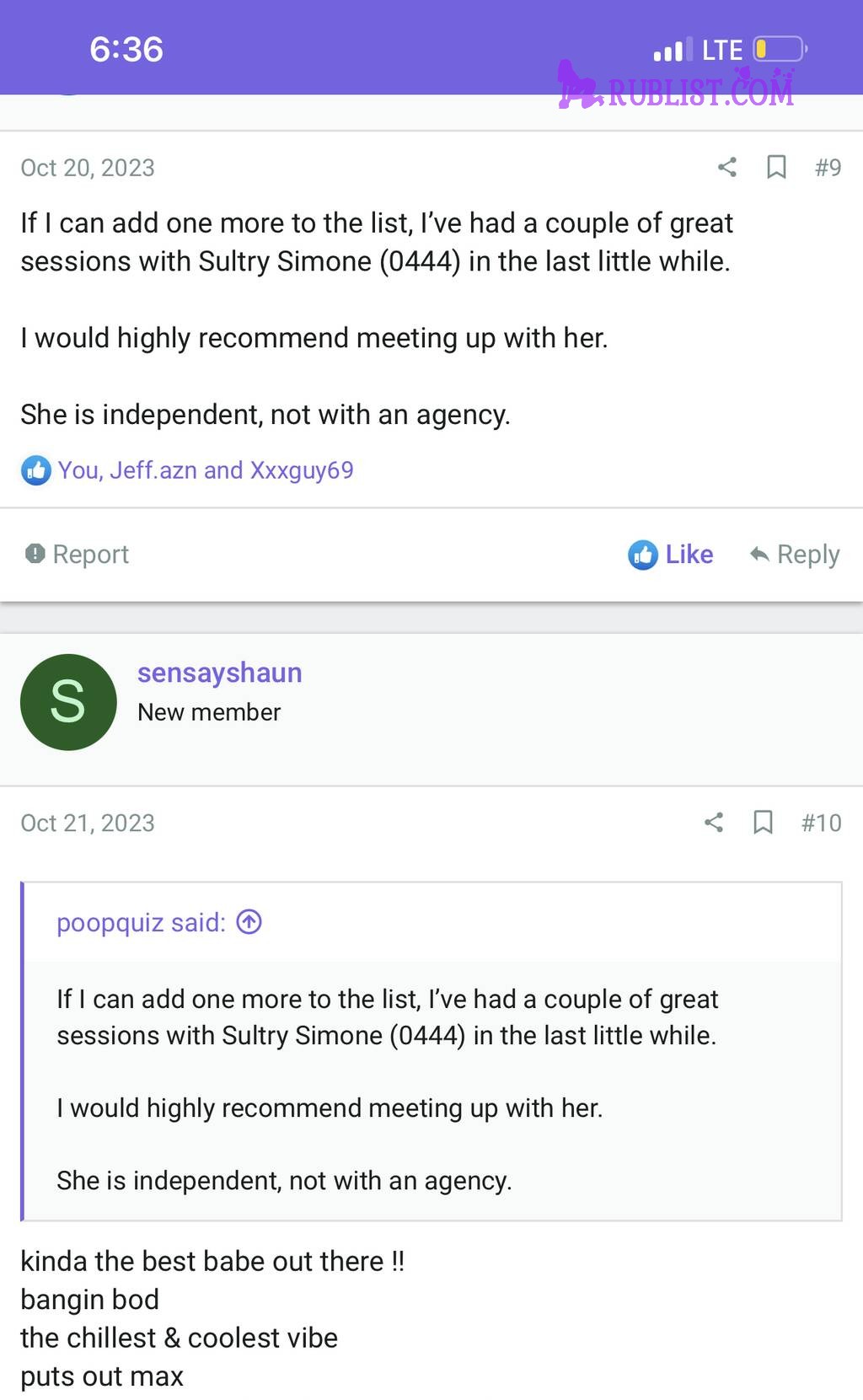Image resolution: width=863 pixels, height=1400 pixels.
Task: Bookmark post #10
Action: coord(763,822)
